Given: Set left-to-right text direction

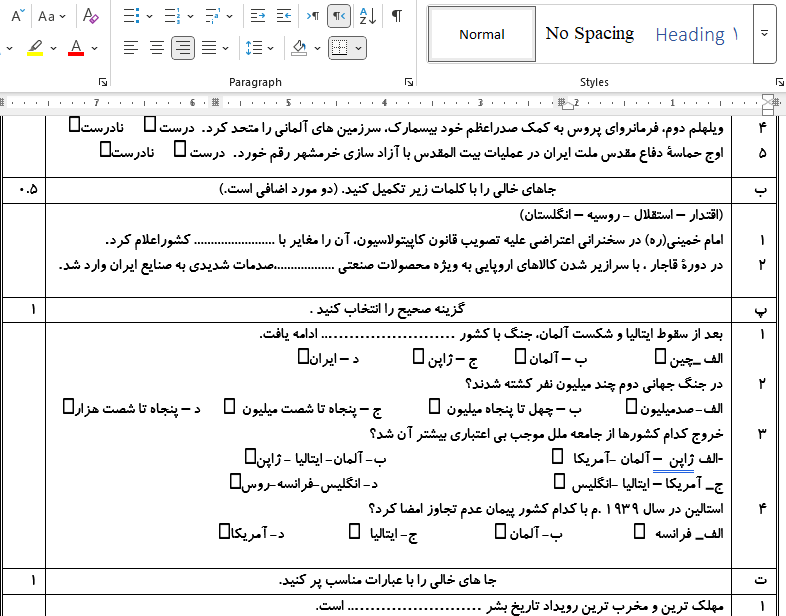Looking at the screenshot, I should click(313, 16).
